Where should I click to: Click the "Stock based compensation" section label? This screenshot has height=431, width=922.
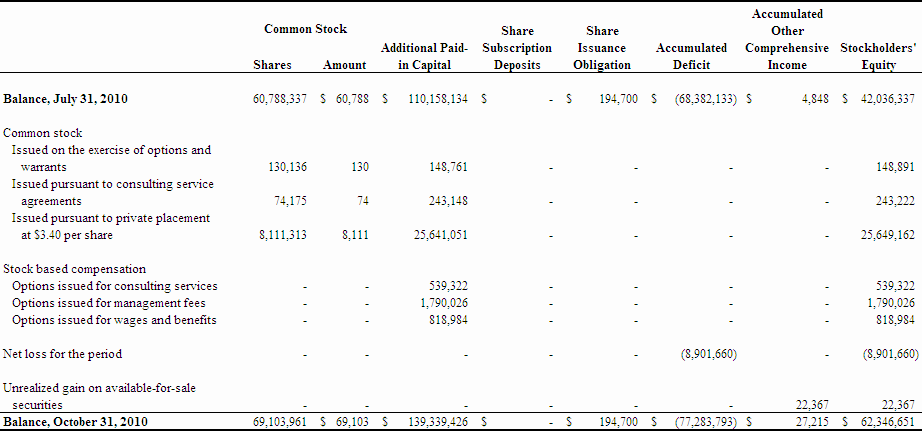[75, 269]
